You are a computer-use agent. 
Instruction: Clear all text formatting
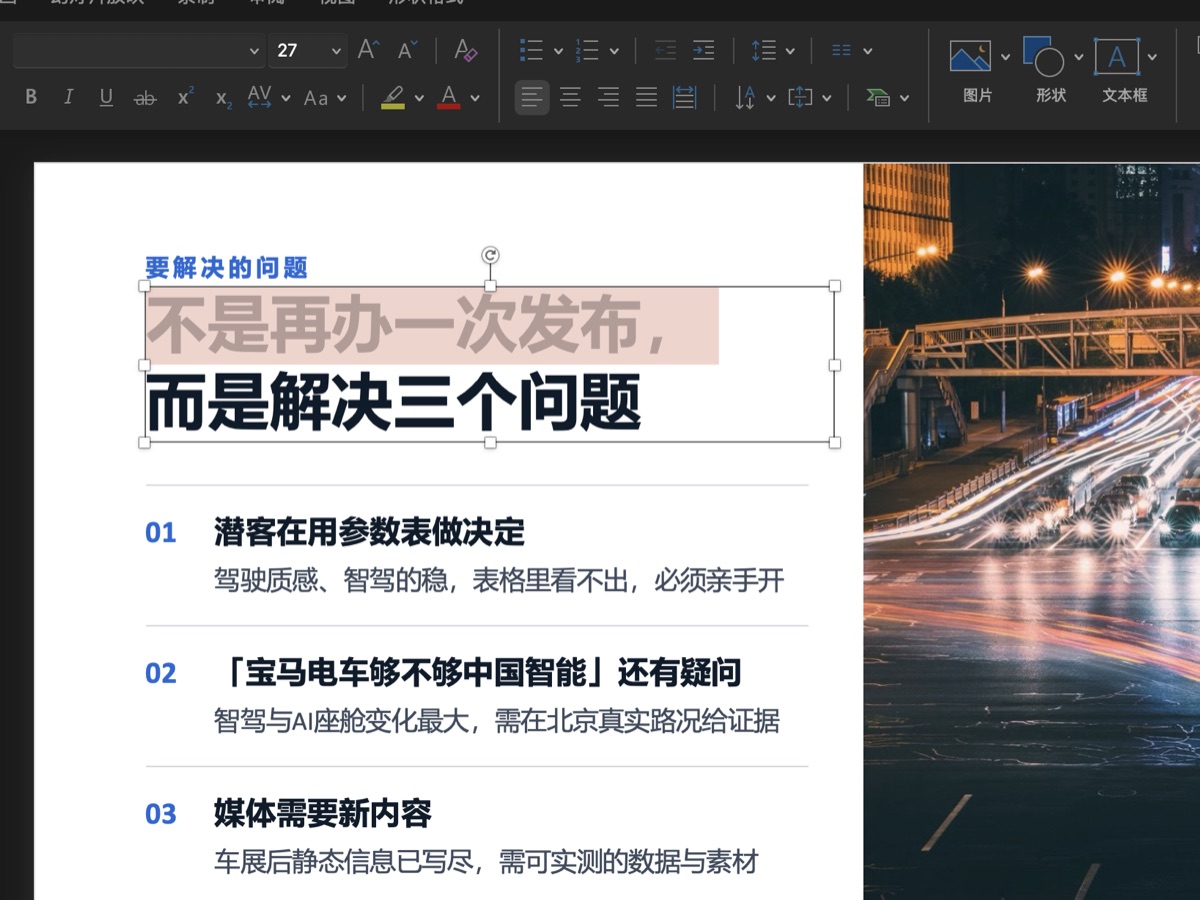tap(465, 50)
